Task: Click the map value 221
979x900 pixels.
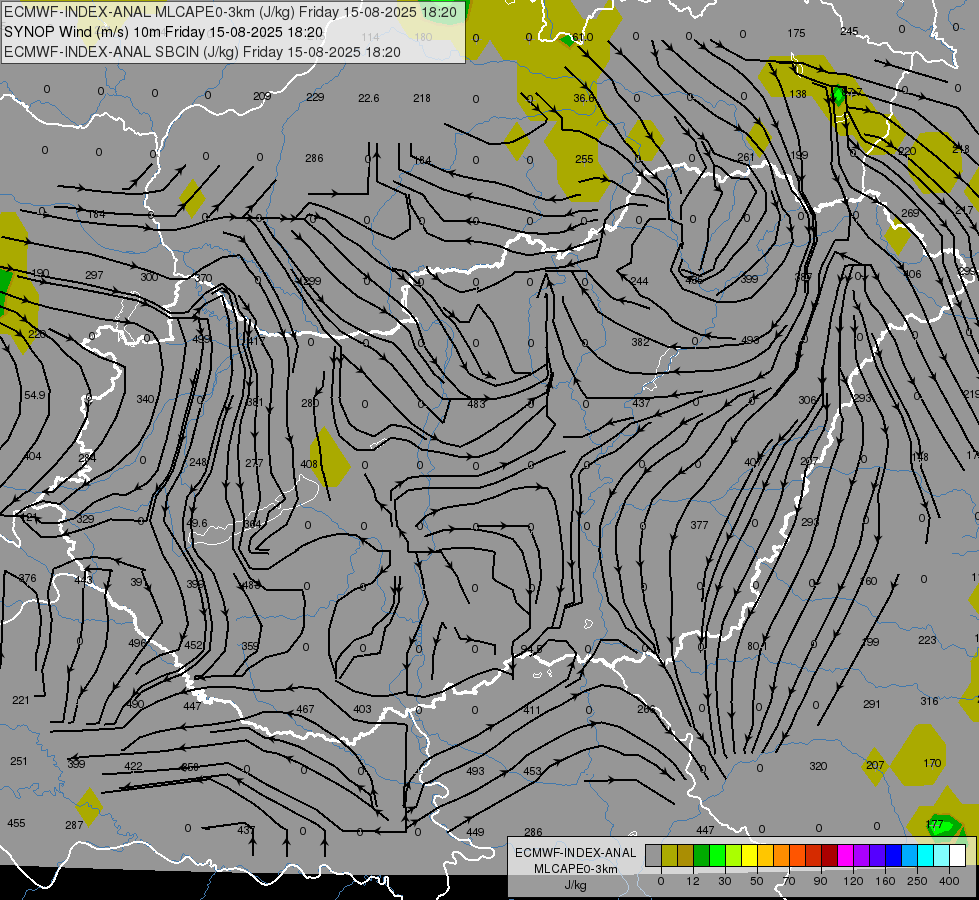Action: (x=21, y=700)
